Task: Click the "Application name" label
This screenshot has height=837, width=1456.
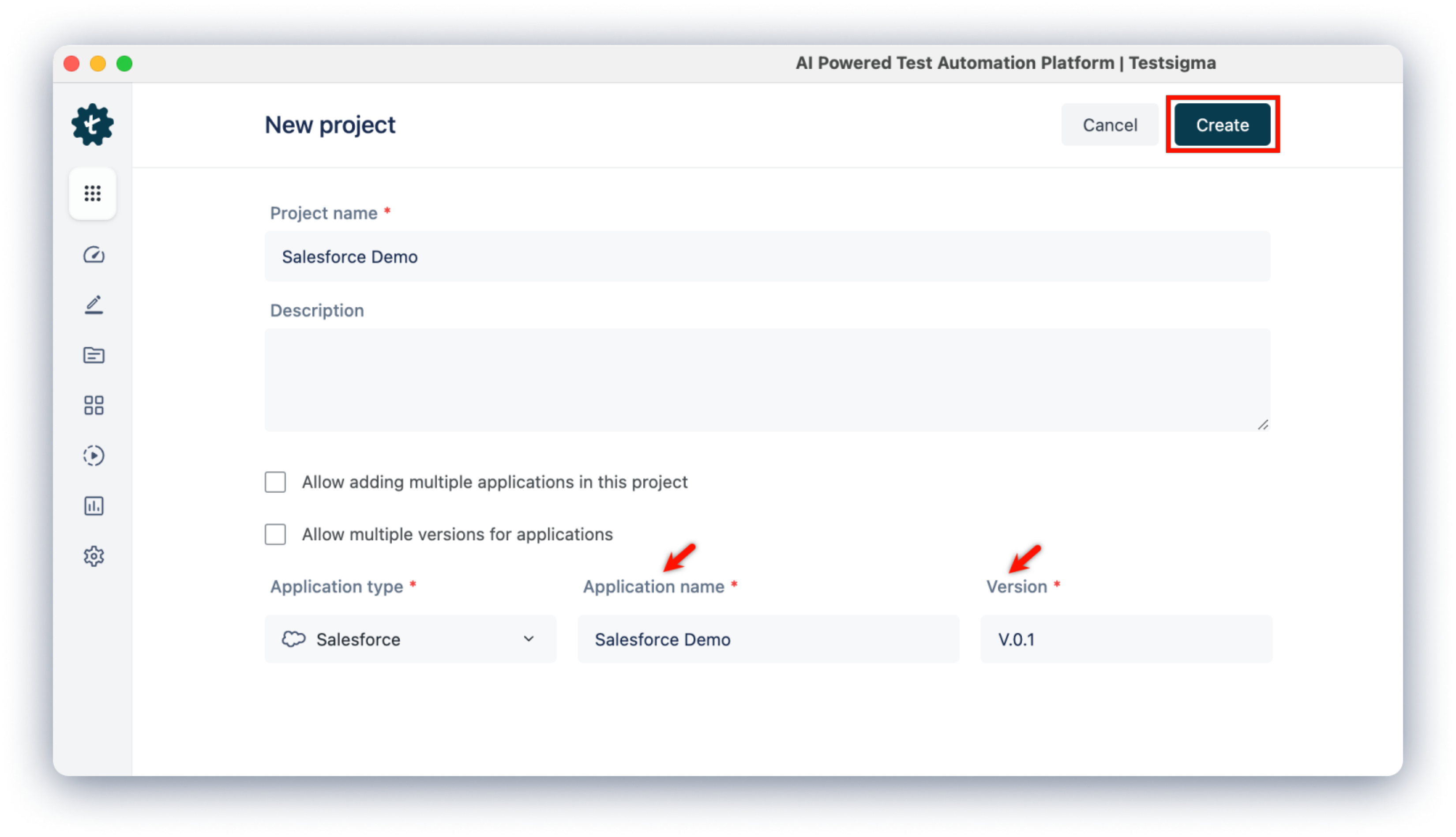Action: pos(653,586)
